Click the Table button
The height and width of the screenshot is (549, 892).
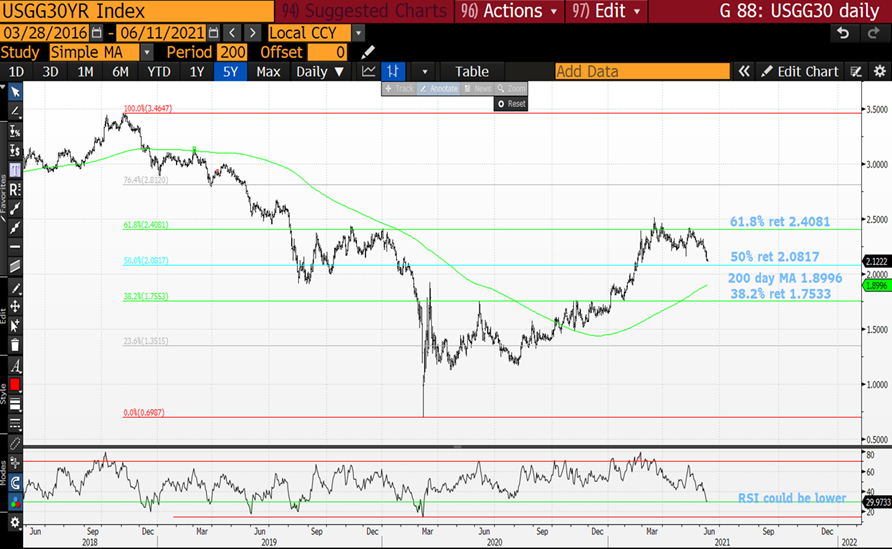point(472,72)
